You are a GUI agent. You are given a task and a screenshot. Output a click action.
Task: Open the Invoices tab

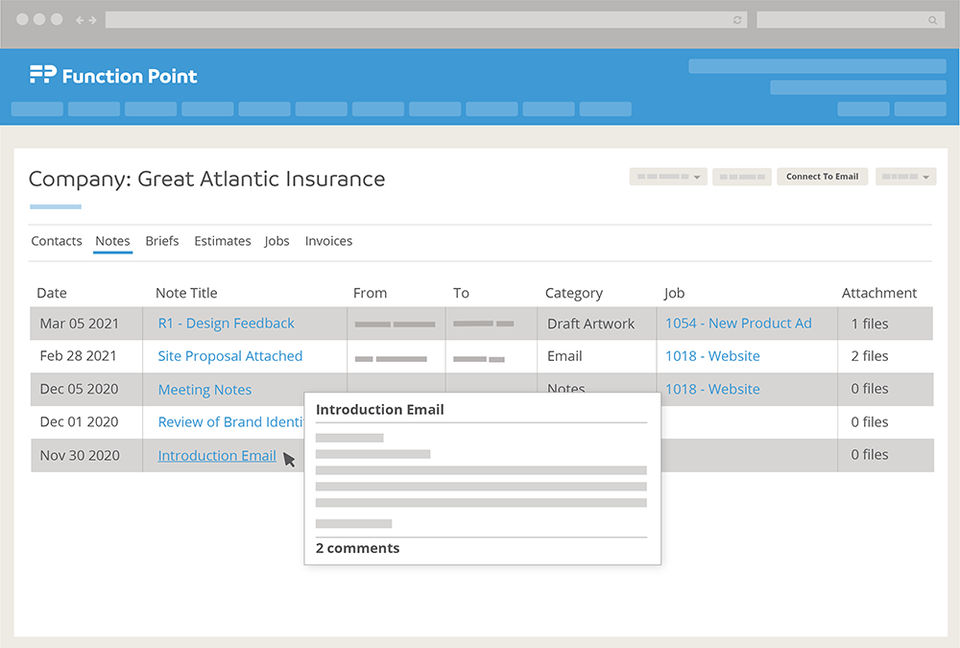pos(328,241)
